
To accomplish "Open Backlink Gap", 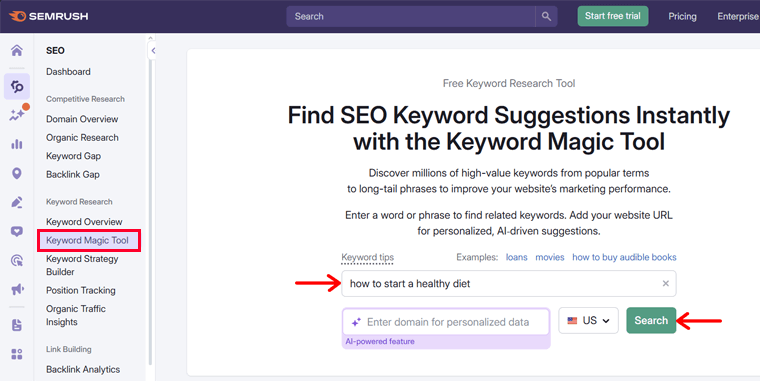I will [x=73, y=175].
